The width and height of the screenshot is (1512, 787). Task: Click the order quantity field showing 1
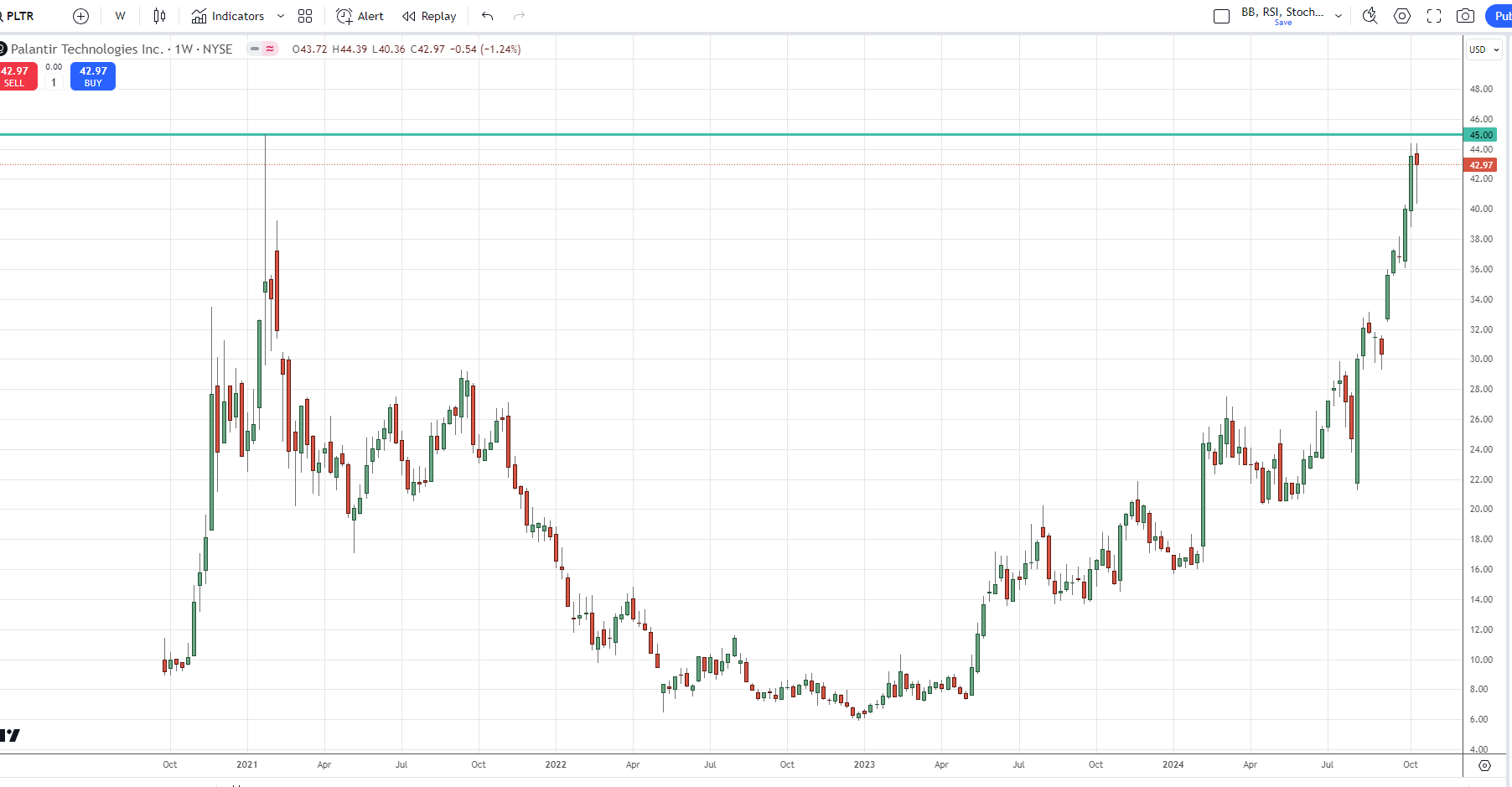point(54,82)
